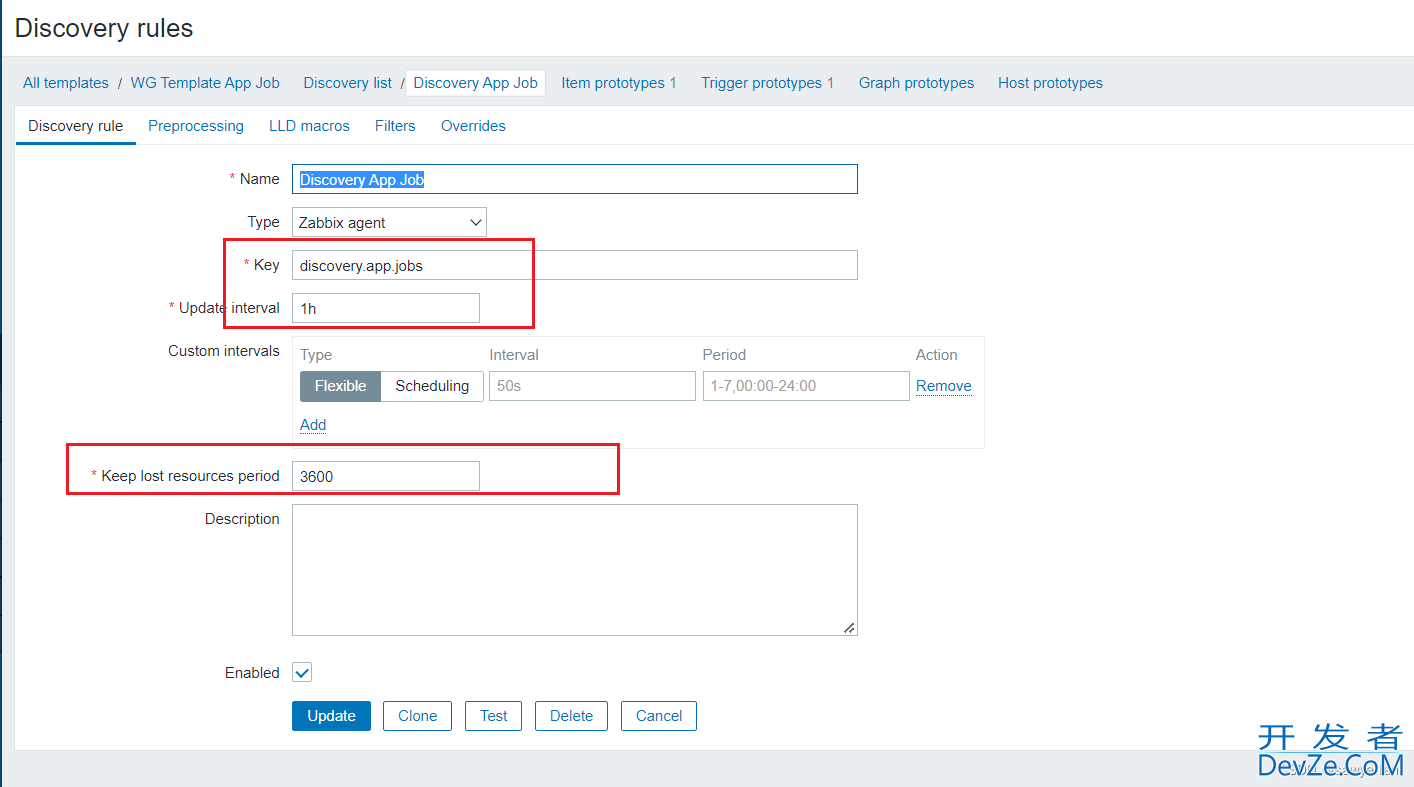
Task: Open Host prototypes link
Action: [x=1050, y=83]
